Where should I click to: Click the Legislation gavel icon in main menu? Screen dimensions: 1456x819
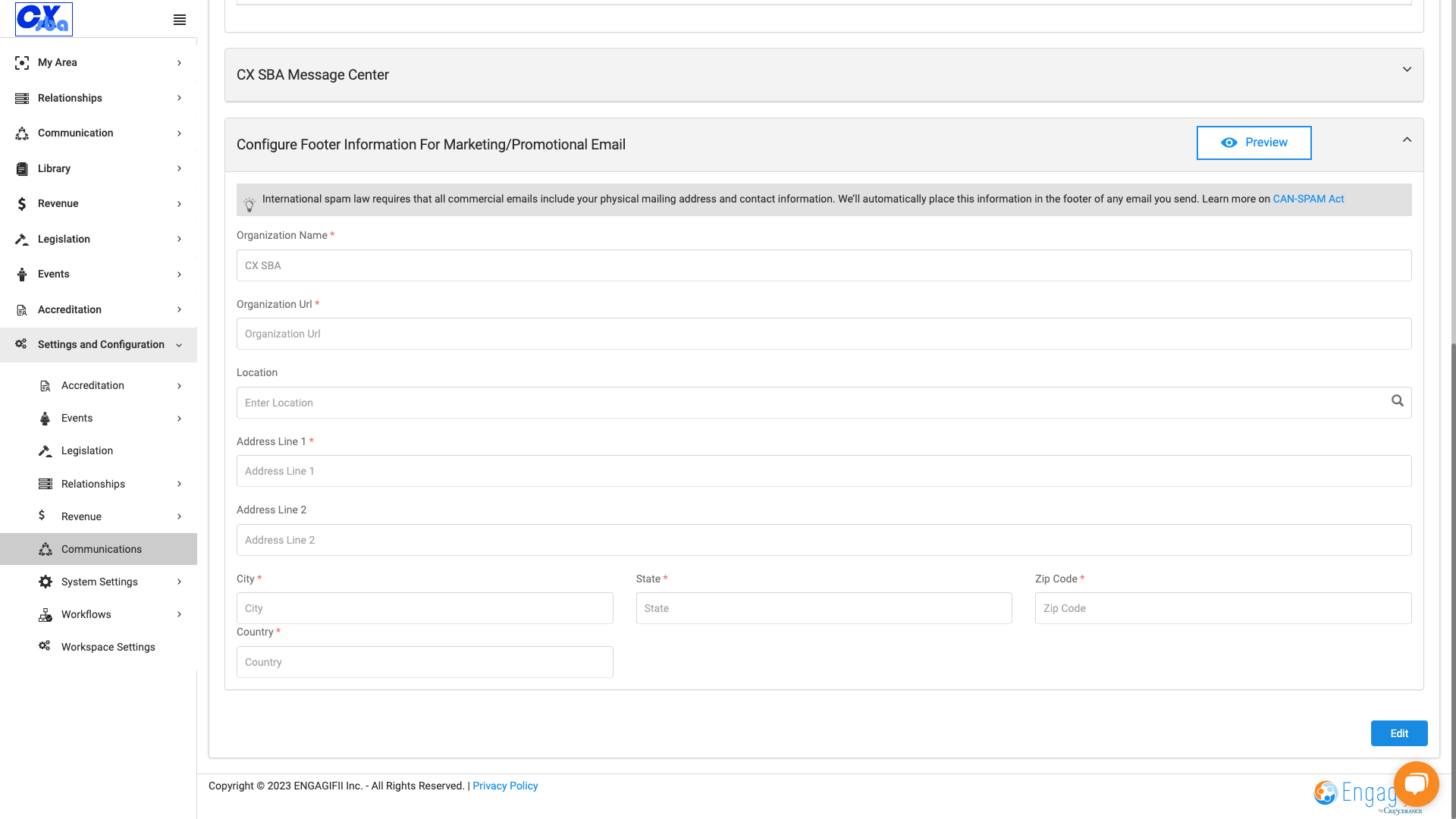pos(22,239)
